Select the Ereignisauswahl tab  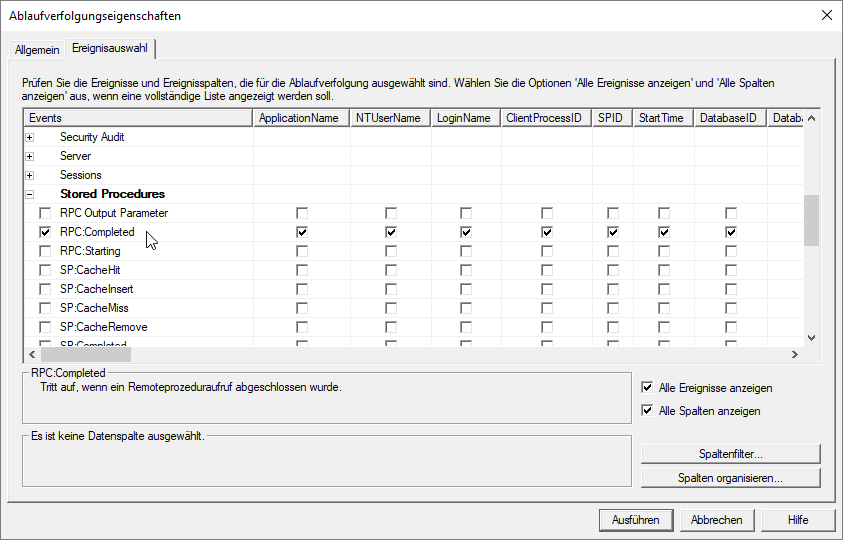coord(110,49)
